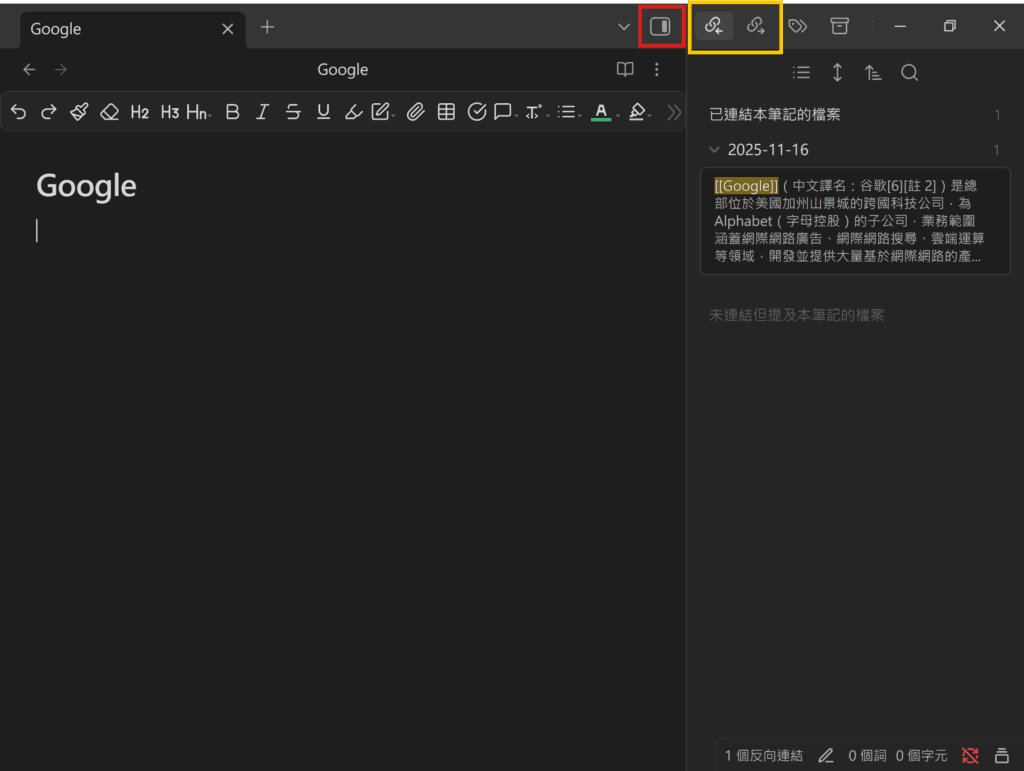Open the Hn heading level dropdown

(x=197, y=112)
